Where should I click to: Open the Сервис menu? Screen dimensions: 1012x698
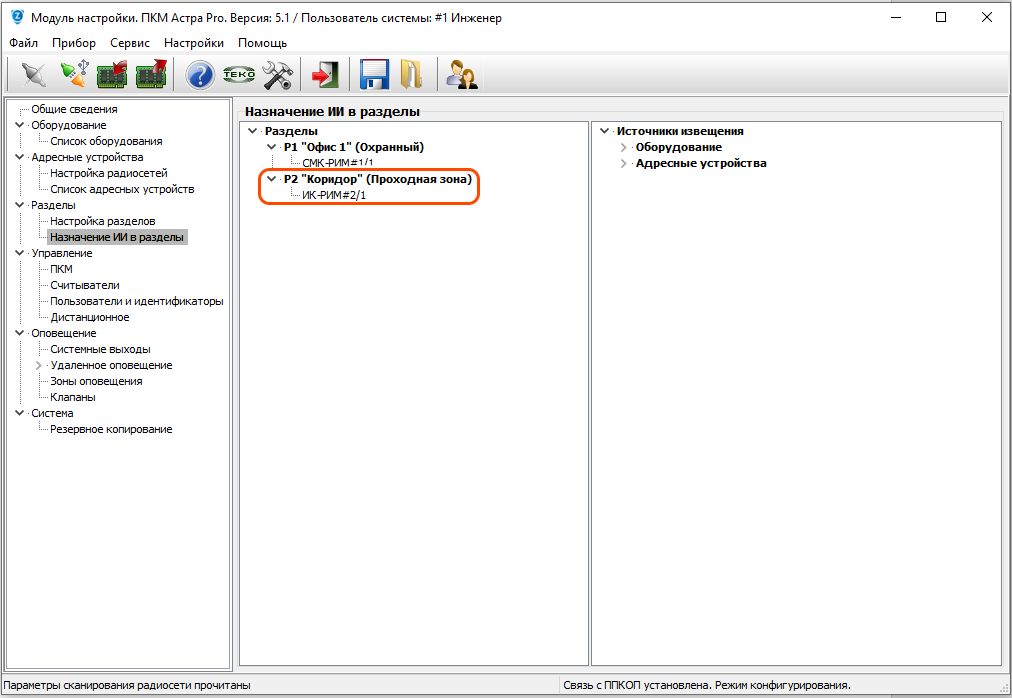pyautogui.click(x=130, y=43)
